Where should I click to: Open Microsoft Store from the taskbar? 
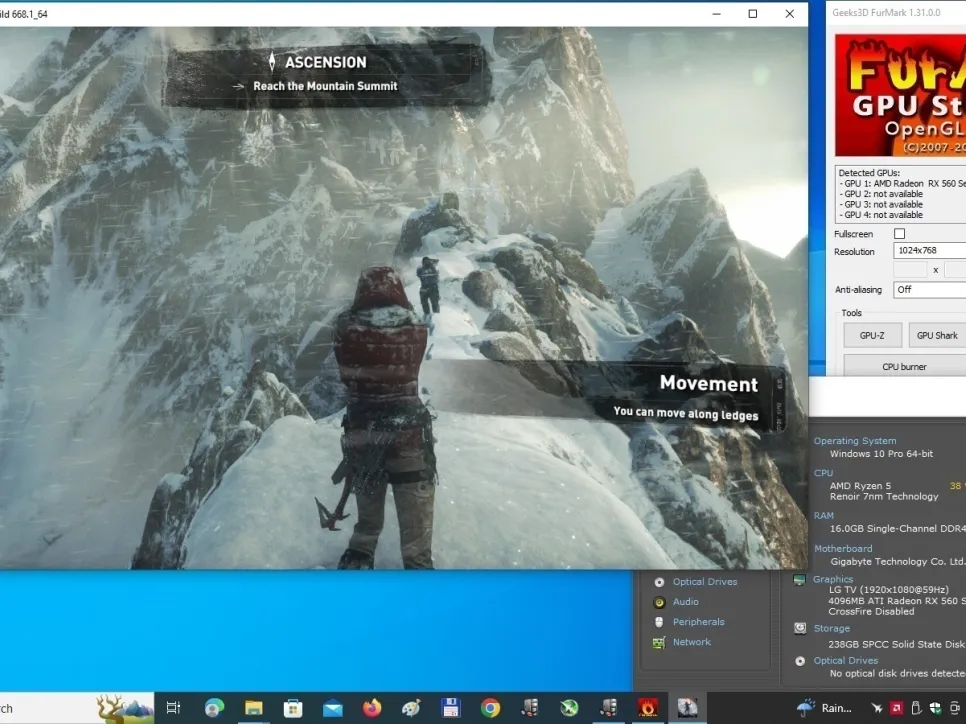coord(293,708)
